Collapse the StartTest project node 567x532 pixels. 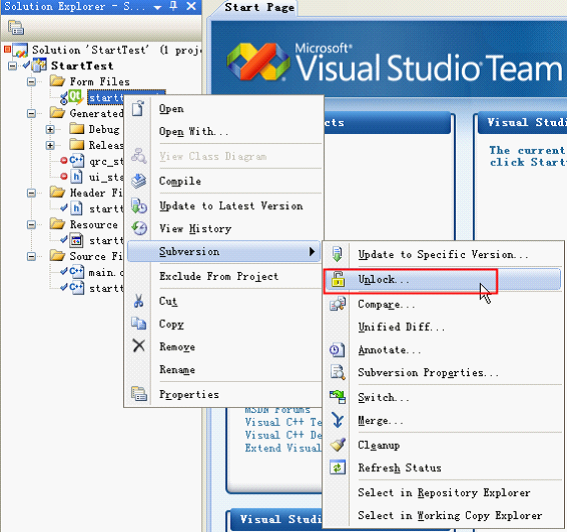(x=12, y=66)
